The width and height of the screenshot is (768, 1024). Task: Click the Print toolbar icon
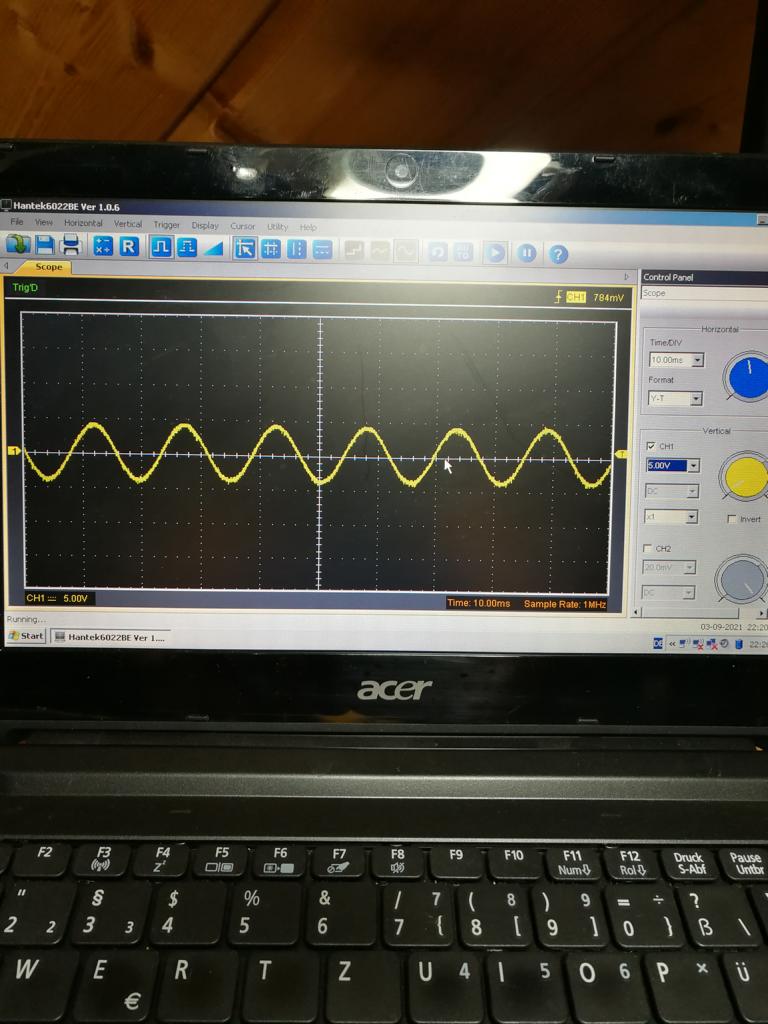[71, 246]
